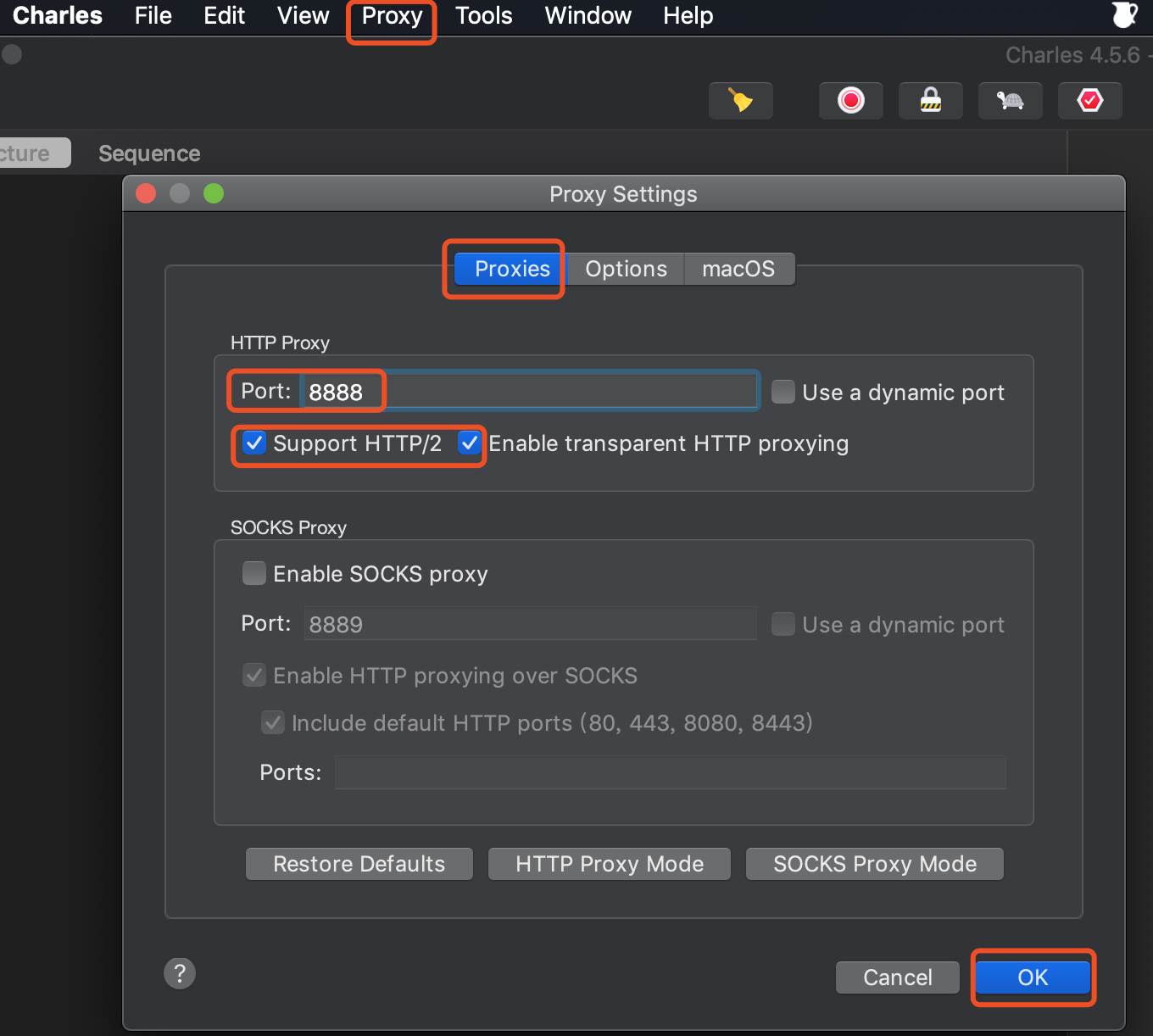This screenshot has height=1036, width=1153.
Task: Enable SOCKS proxy checkbox
Action: pyautogui.click(x=254, y=573)
